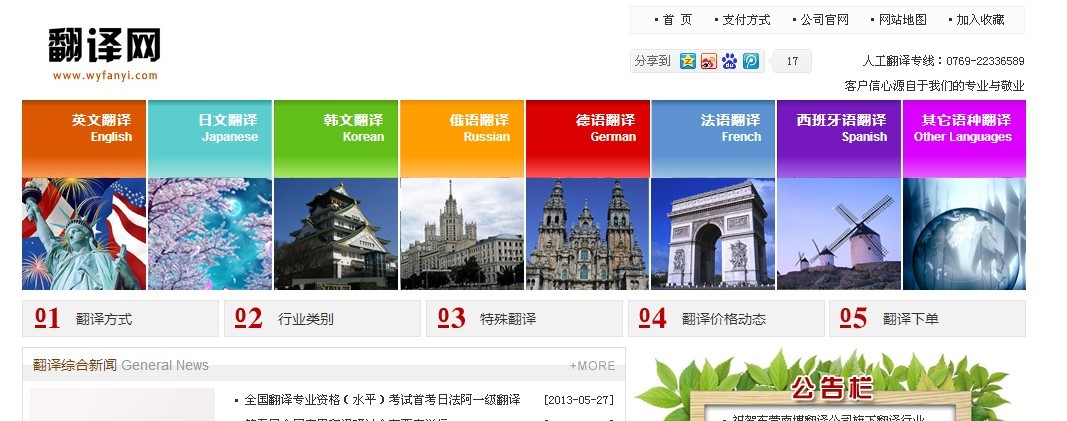Open the Arc de Triomphe image
The height and width of the screenshot is (421, 1067).
pyautogui.click(x=713, y=234)
